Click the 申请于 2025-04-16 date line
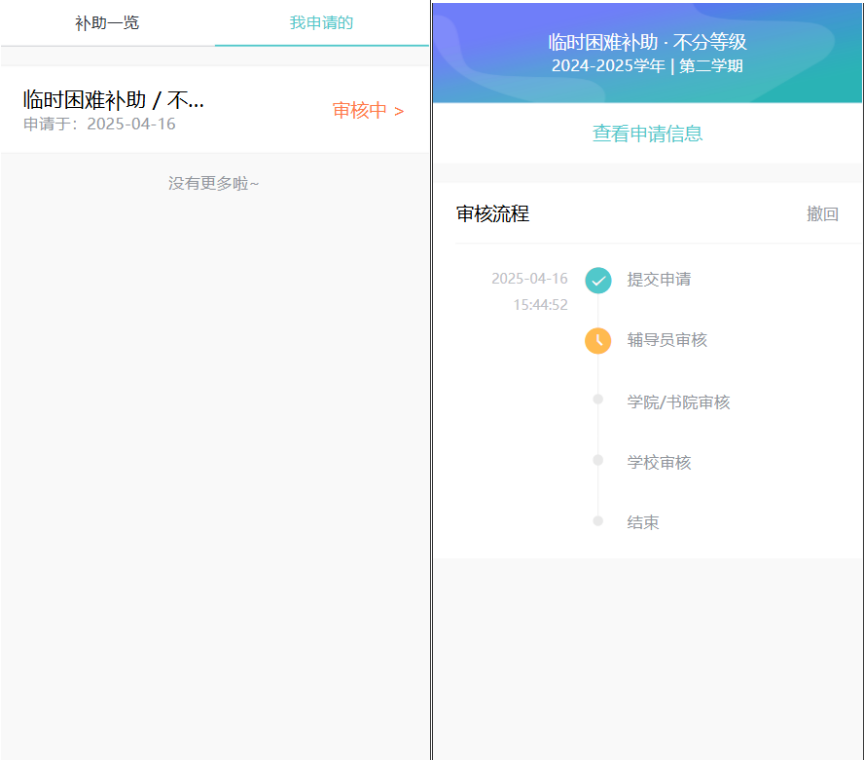 pyautogui.click(x=99, y=124)
